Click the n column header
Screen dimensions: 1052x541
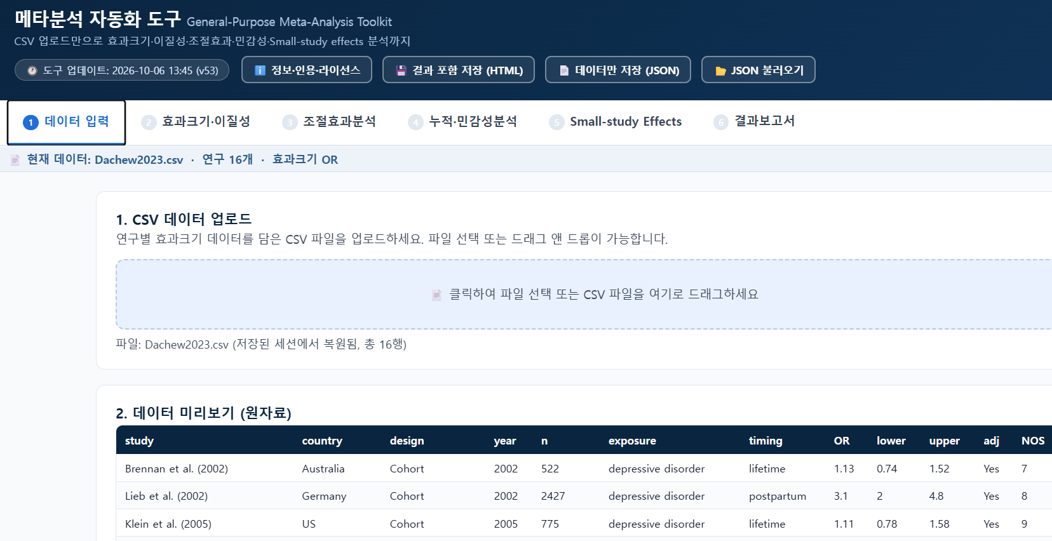[x=545, y=441]
